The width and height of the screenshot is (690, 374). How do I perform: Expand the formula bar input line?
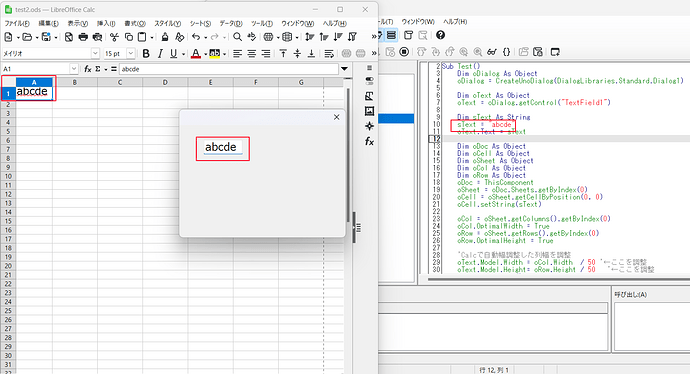pyautogui.click(x=345, y=69)
